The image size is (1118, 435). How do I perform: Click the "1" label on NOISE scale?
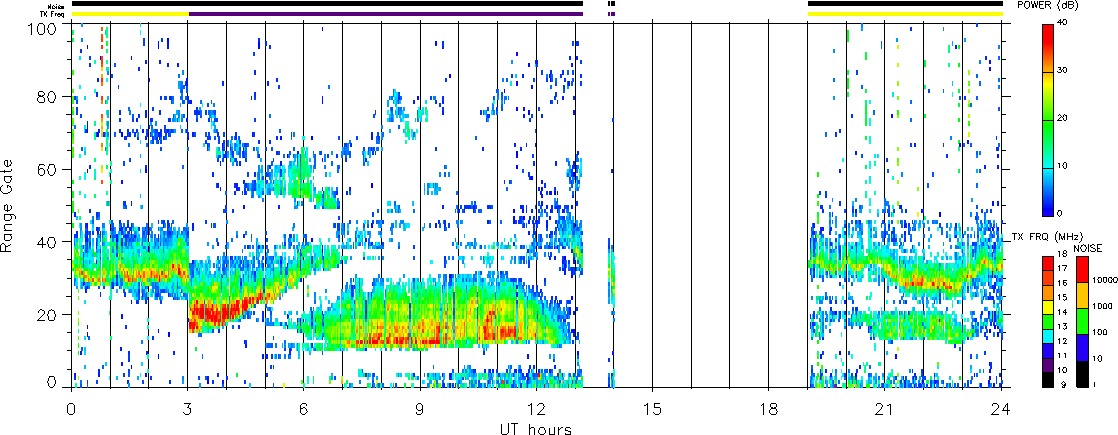tap(1095, 384)
